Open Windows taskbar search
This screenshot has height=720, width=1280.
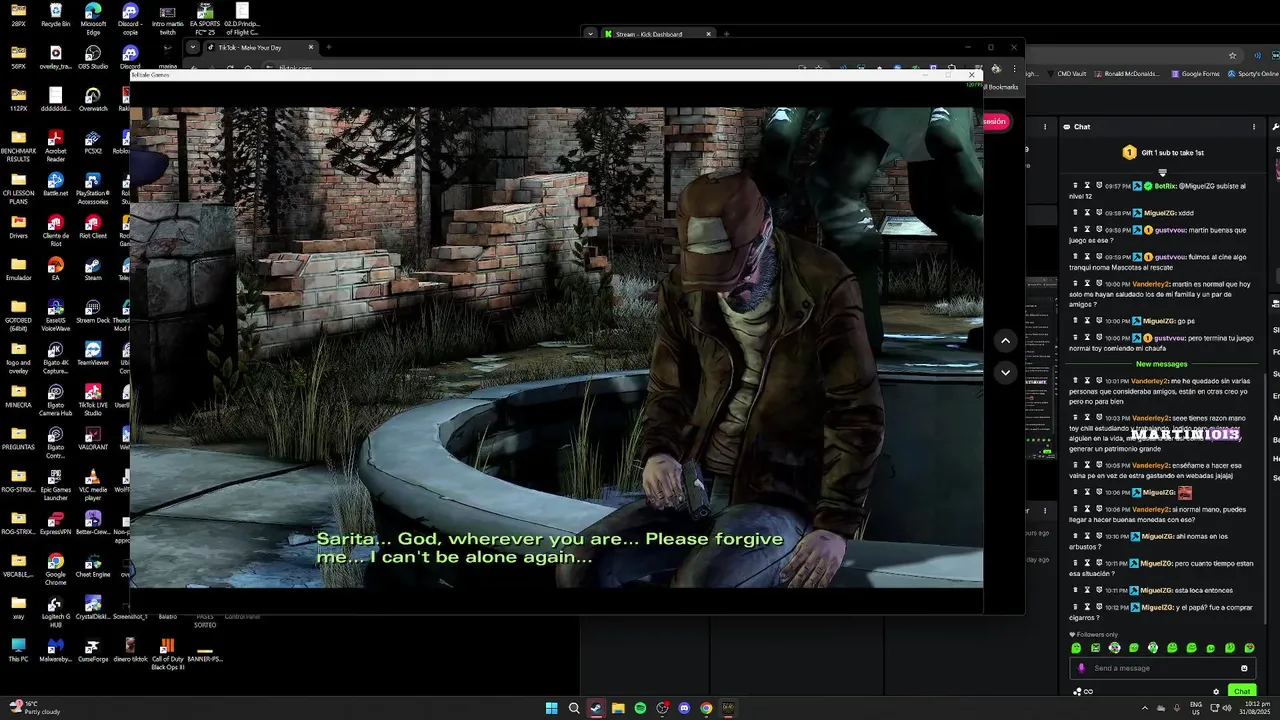pos(574,708)
